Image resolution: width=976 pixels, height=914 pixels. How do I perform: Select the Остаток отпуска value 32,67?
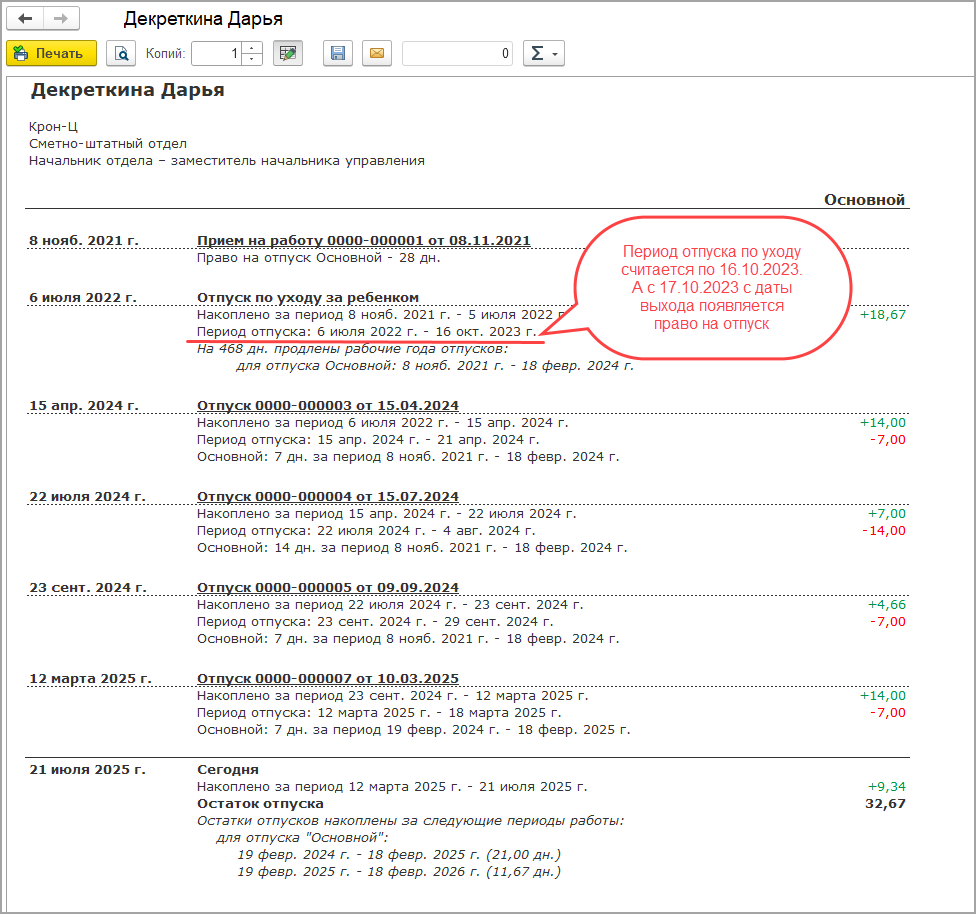pos(885,804)
